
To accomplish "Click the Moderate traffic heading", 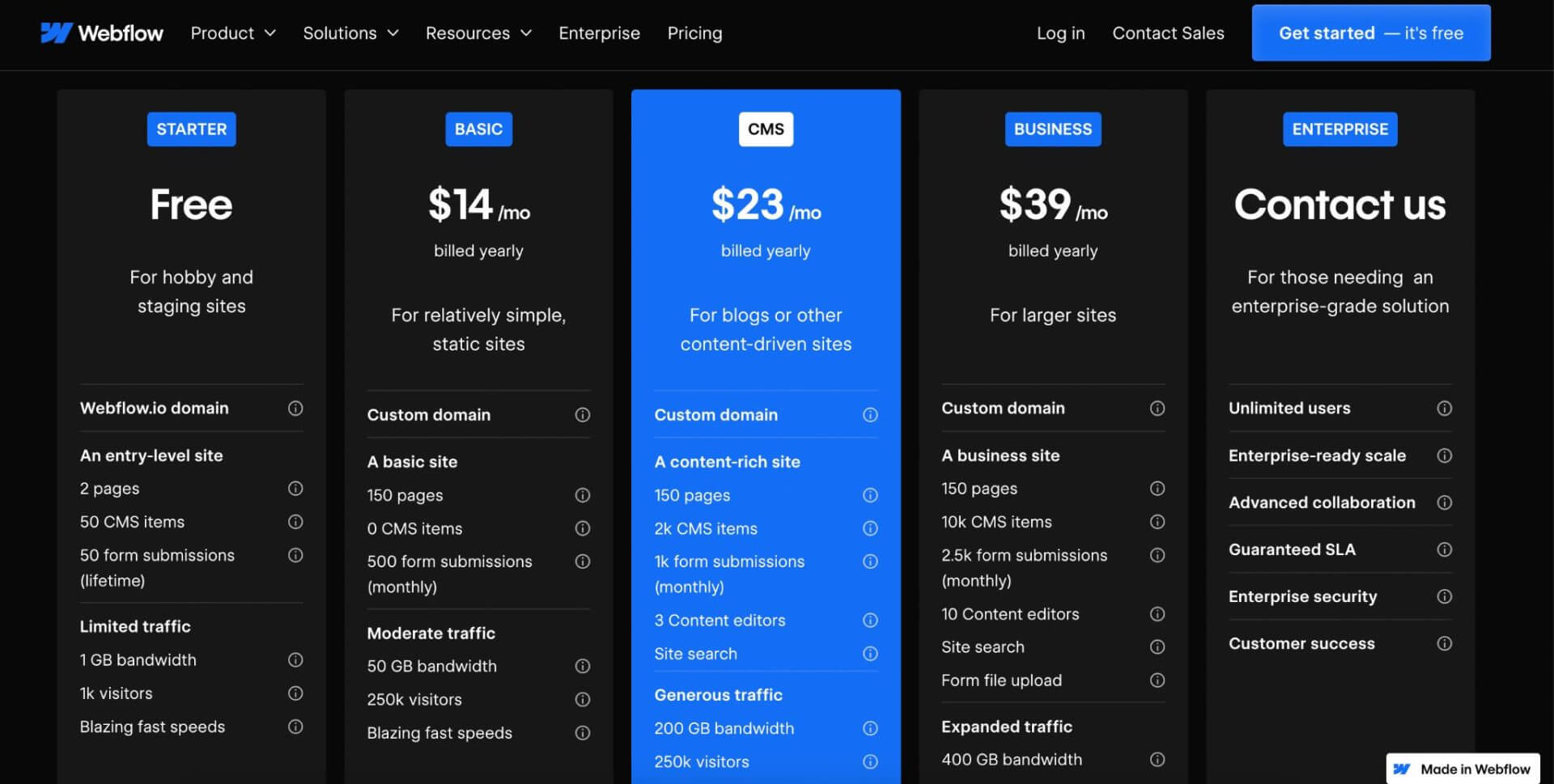I will tap(431, 634).
